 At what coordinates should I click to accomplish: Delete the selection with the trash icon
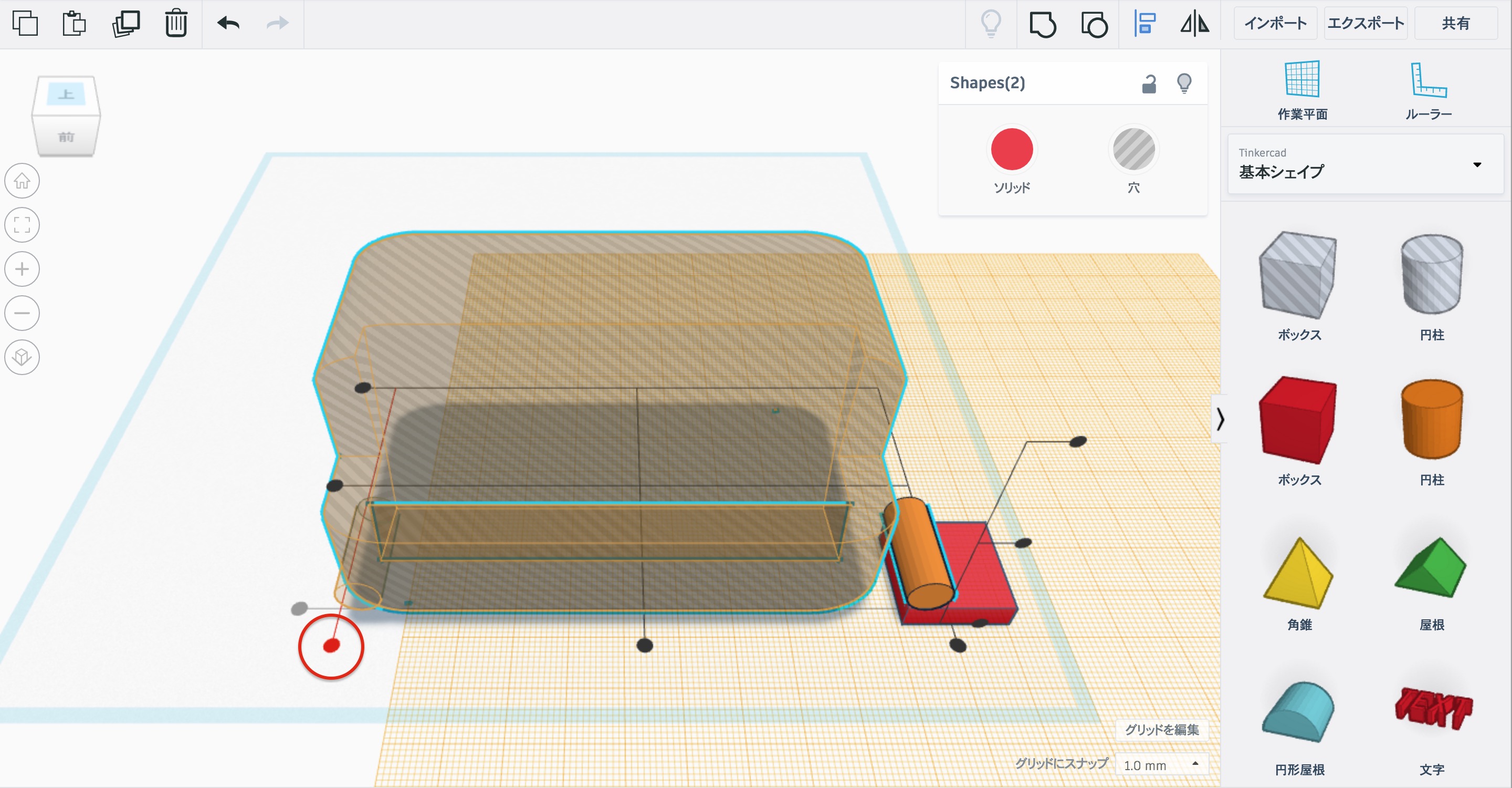[175, 24]
